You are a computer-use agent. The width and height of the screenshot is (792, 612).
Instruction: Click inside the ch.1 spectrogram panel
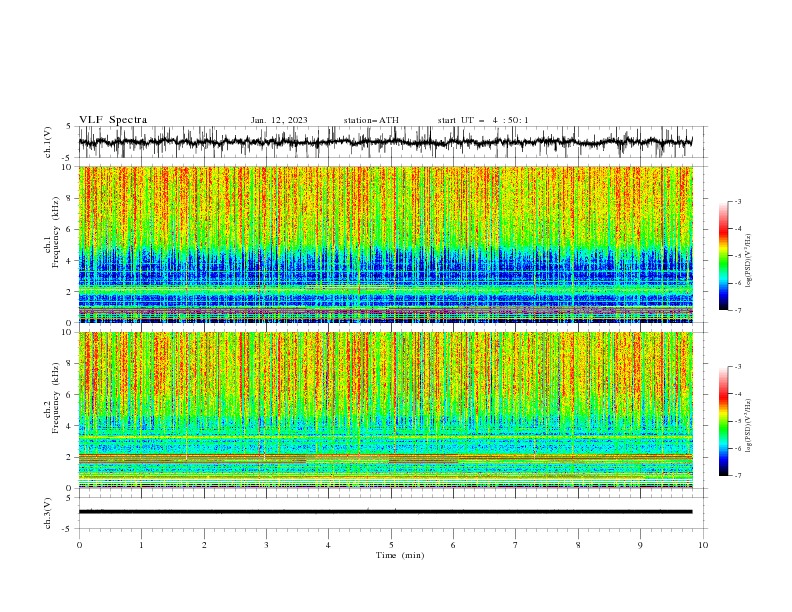click(385, 244)
